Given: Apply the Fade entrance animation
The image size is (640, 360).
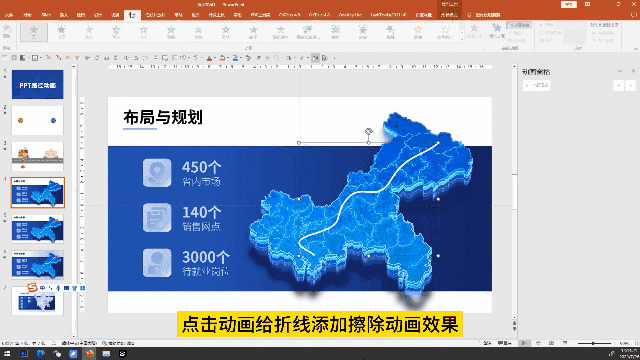Looking at the screenshot, I should click(x=89, y=32).
